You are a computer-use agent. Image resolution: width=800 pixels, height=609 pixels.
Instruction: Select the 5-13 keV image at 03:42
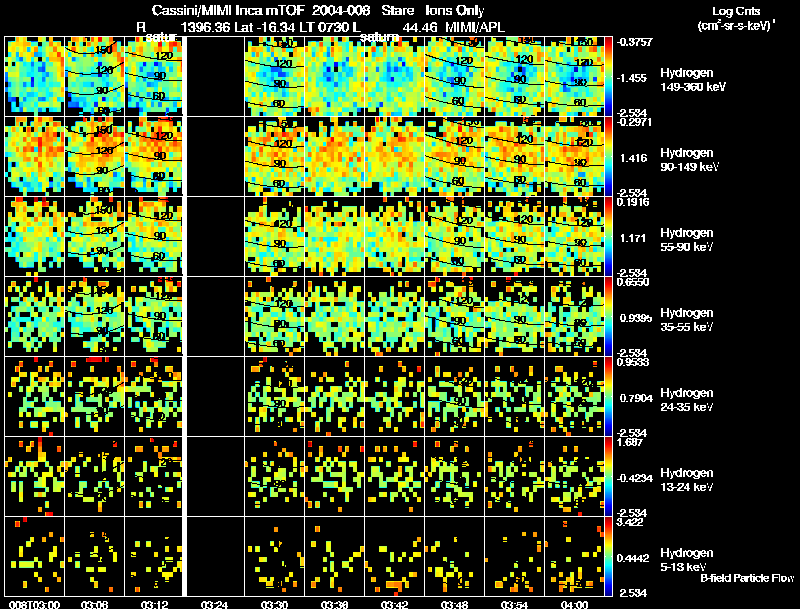point(394,556)
